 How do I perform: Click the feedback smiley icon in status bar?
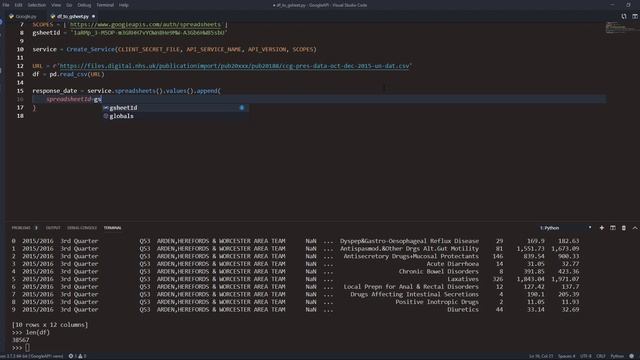632,356
